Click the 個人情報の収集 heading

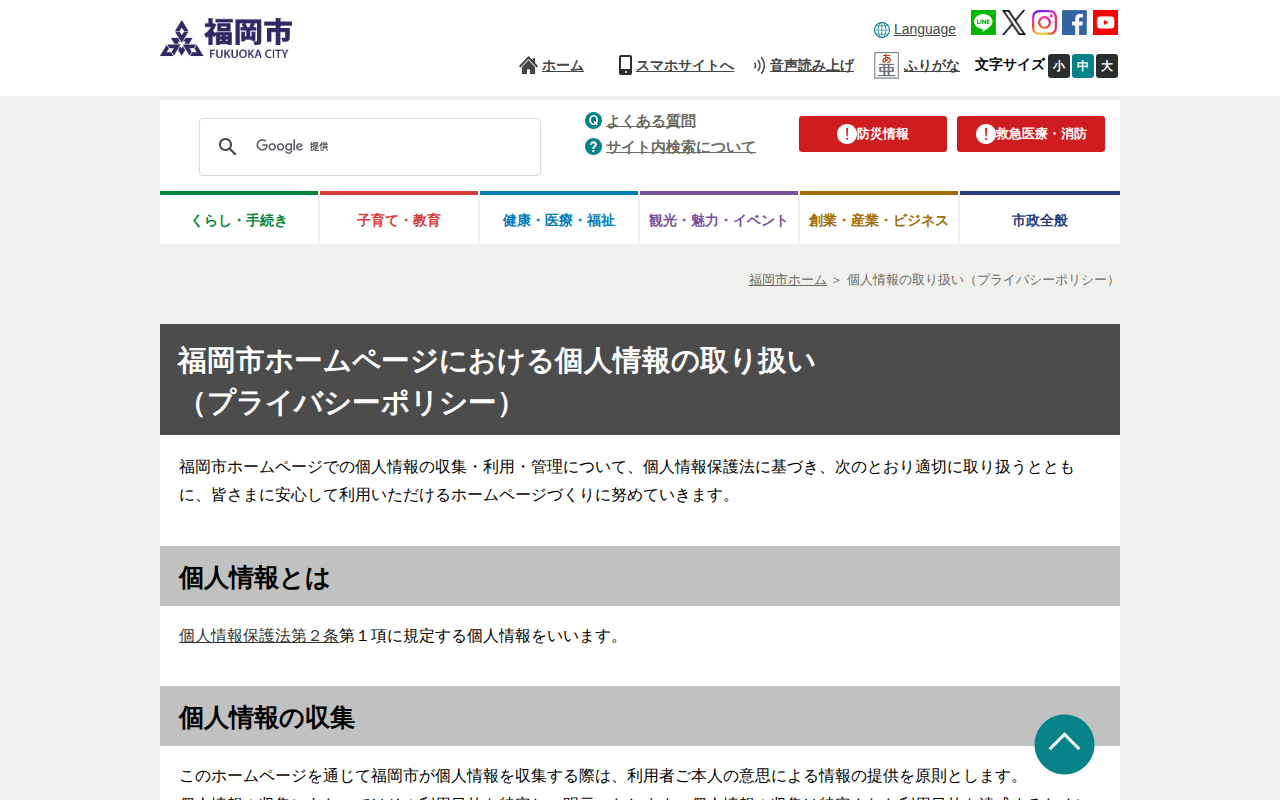tap(640, 717)
